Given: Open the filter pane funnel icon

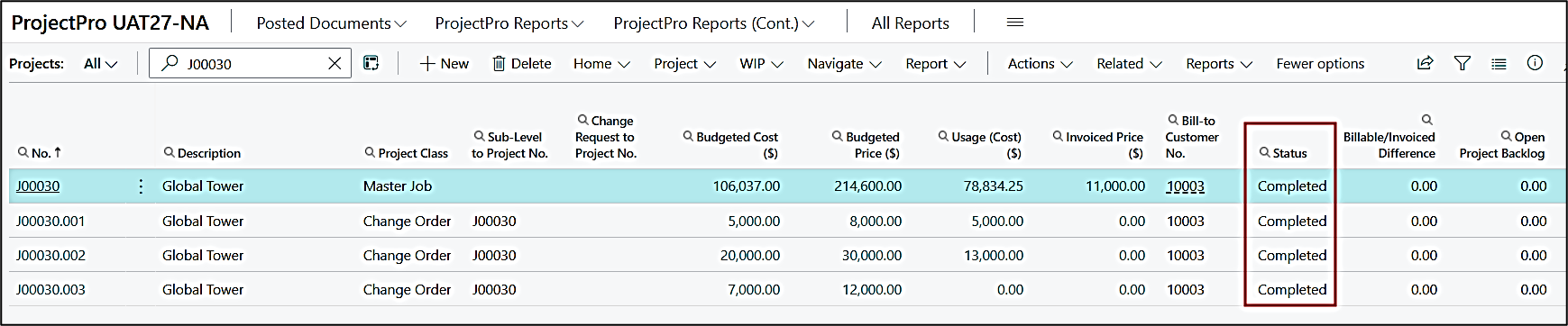Looking at the screenshot, I should pos(1463,63).
